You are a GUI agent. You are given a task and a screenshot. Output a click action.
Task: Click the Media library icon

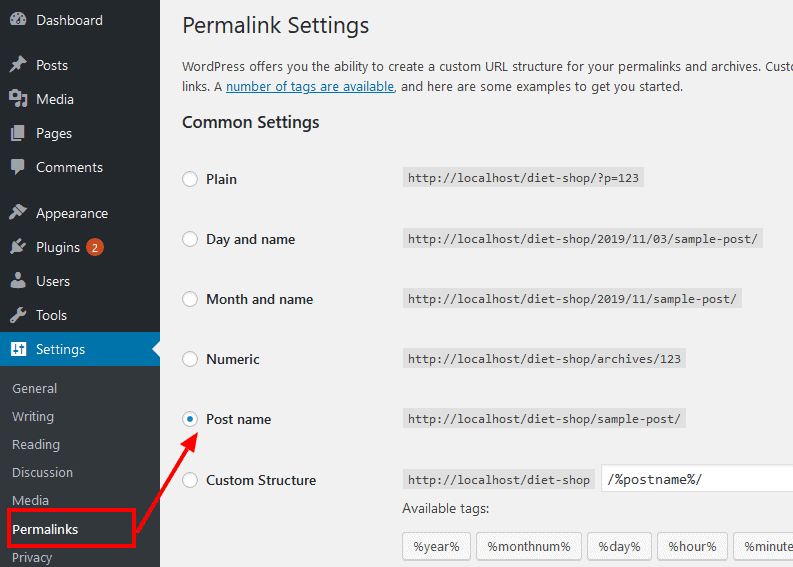click(x=18, y=98)
